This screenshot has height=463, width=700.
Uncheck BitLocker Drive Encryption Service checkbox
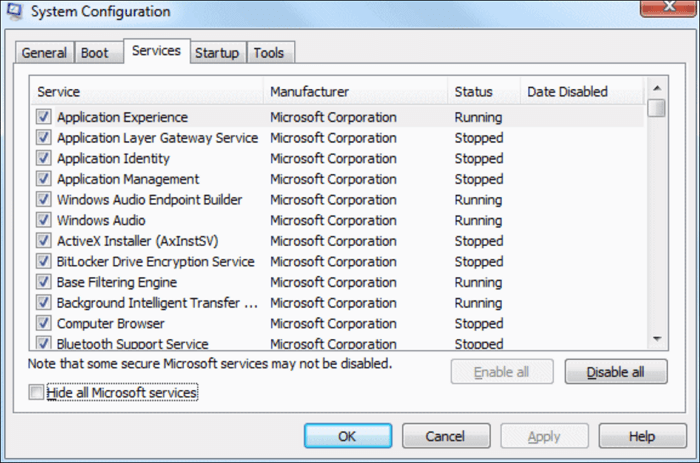(44, 262)
